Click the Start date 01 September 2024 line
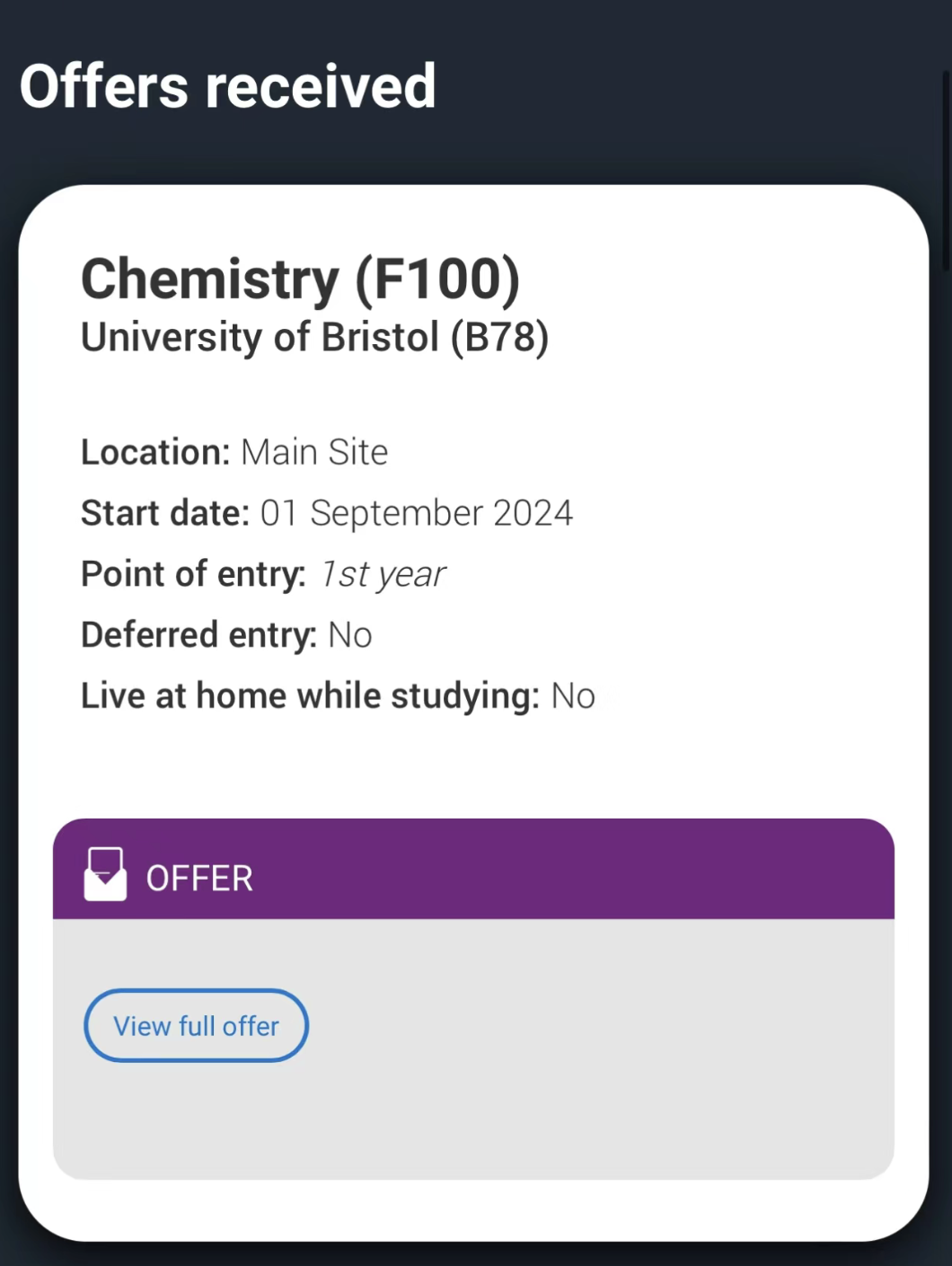Screen dimensions: 952x1266 (327, 513)
